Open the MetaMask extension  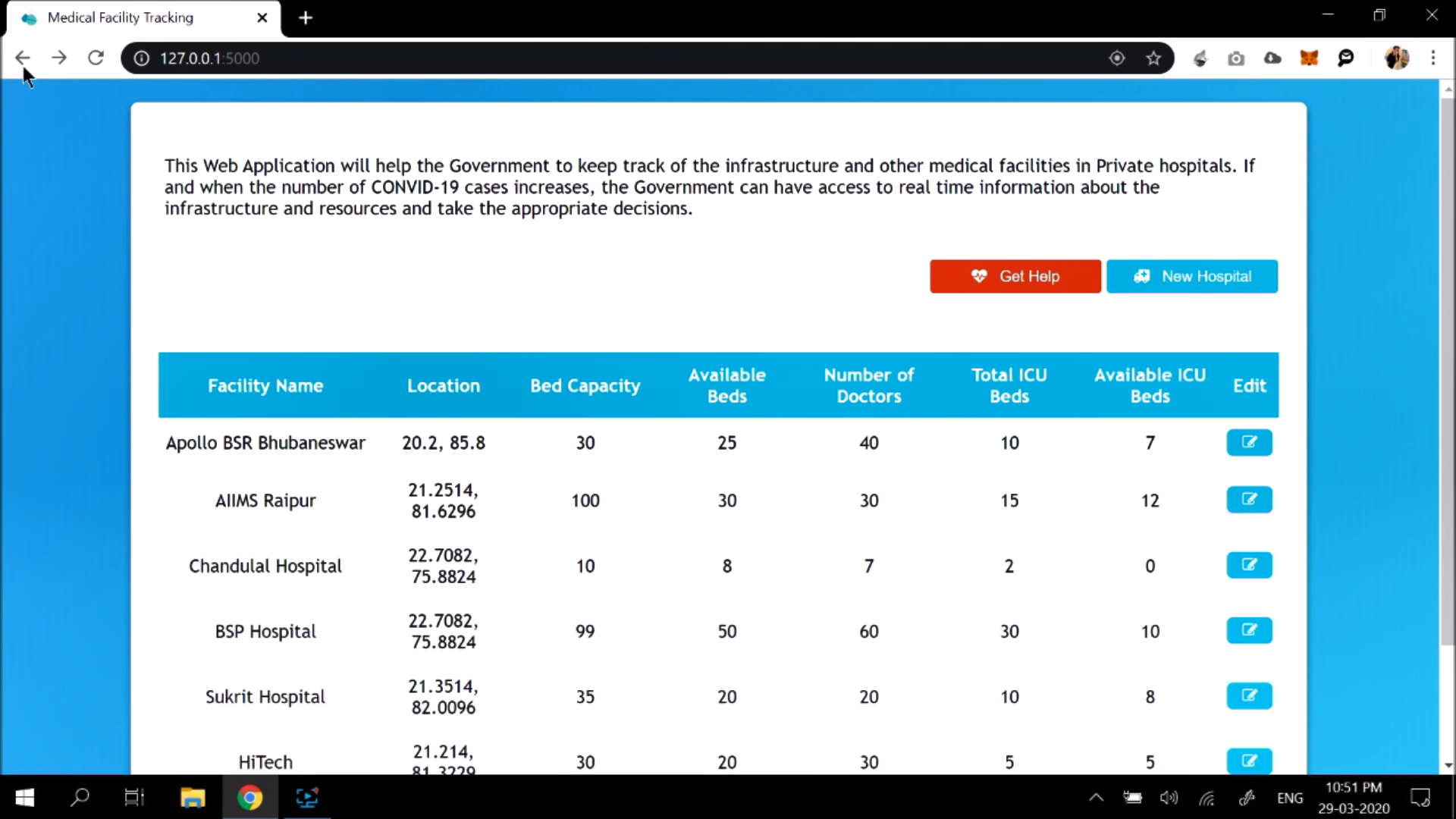1309,58
